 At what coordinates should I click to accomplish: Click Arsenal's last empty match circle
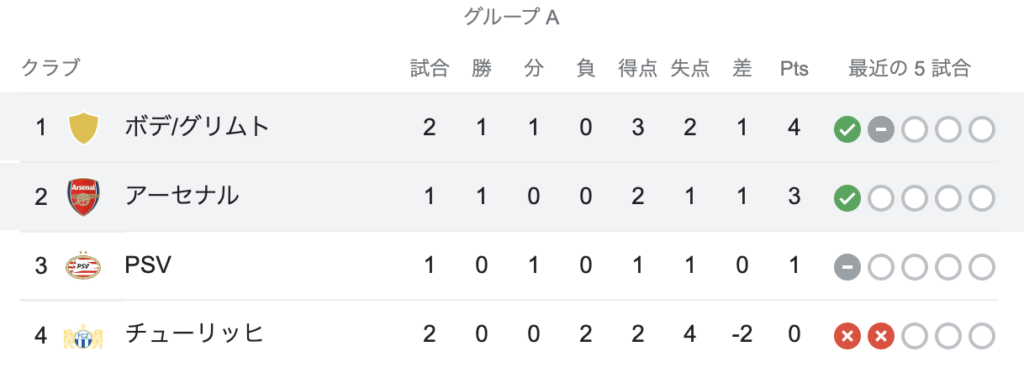[982, 199]
